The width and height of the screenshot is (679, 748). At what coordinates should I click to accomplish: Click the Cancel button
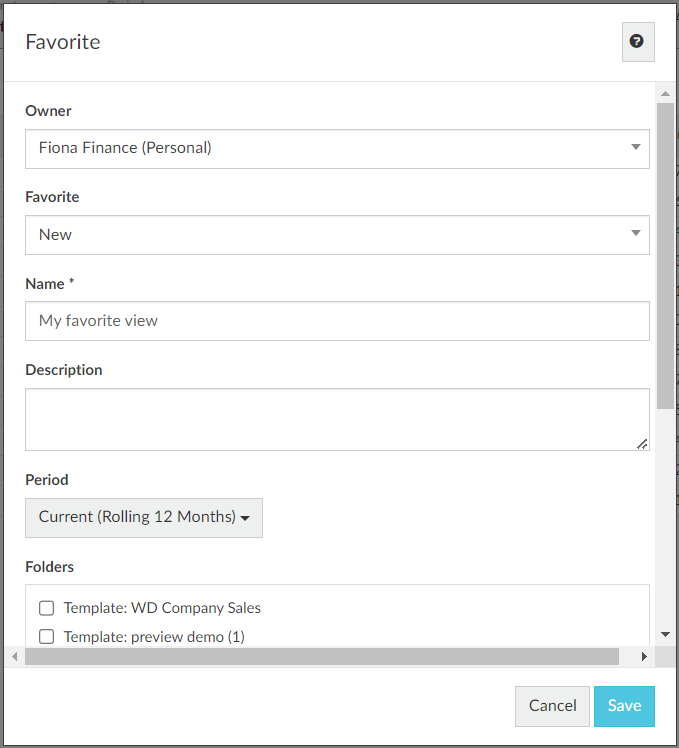552,706
